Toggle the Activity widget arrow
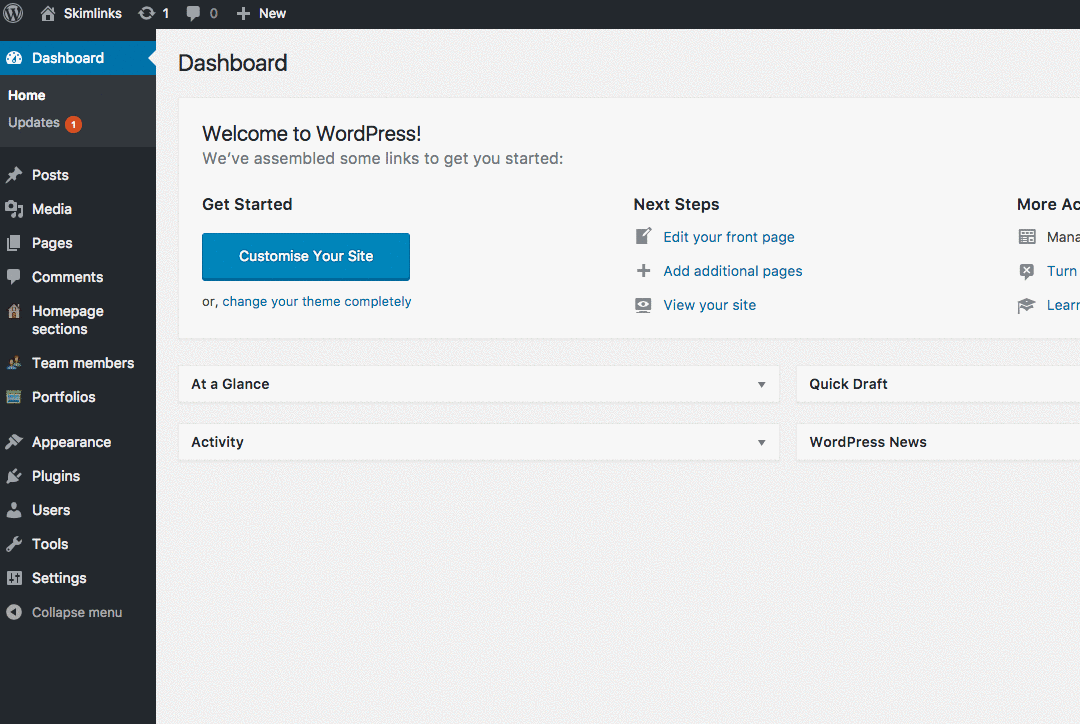 (762, 442)
